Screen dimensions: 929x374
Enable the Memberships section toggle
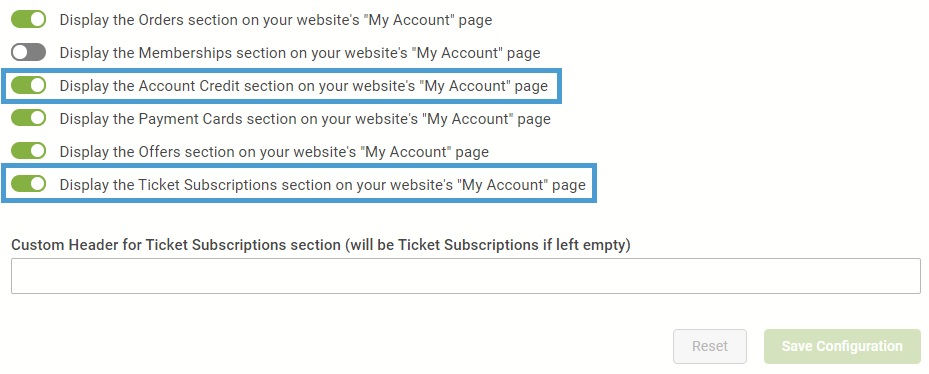[28, 53]
